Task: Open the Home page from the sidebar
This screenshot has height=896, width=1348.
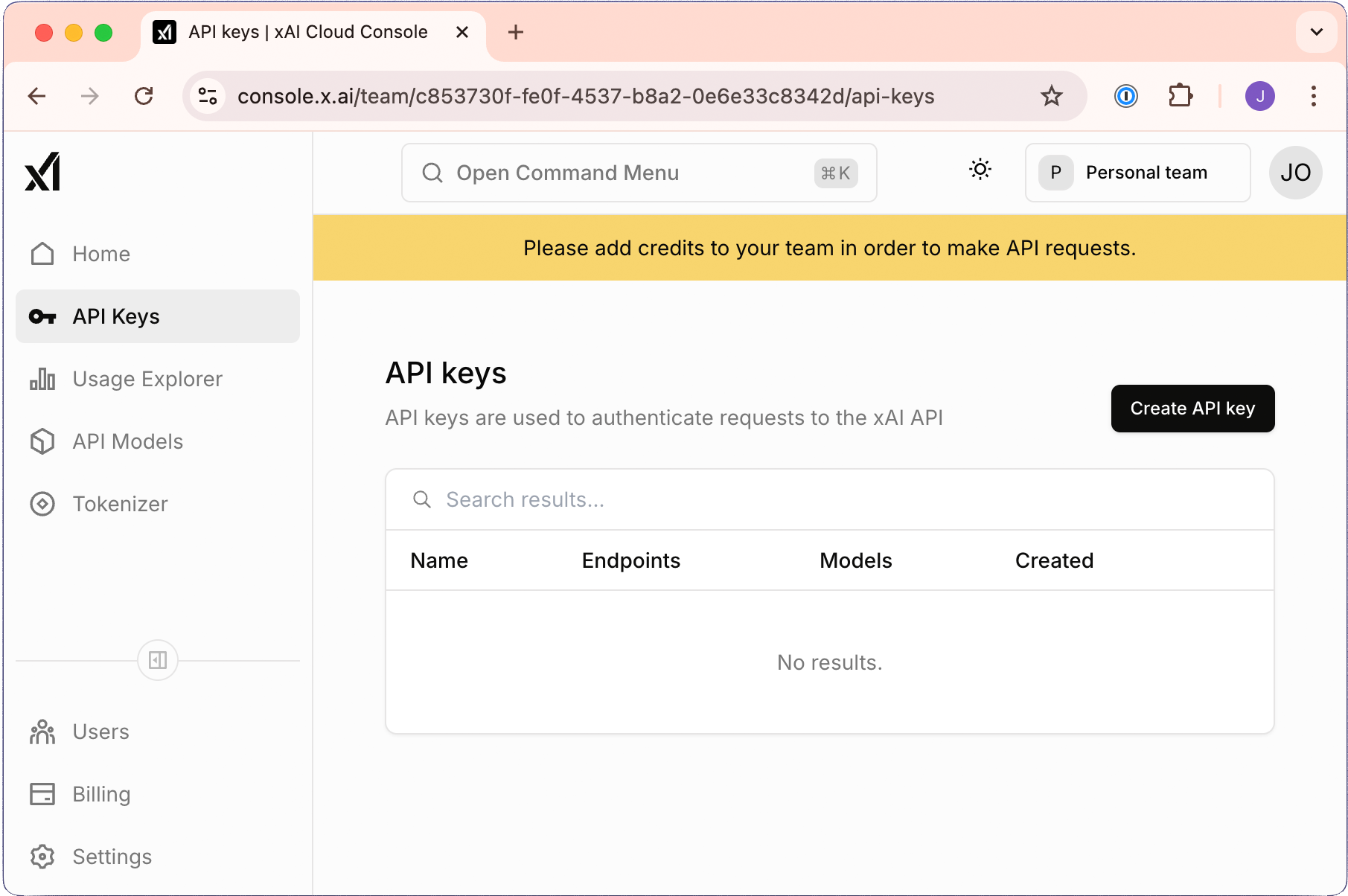Action: (157, 254)
